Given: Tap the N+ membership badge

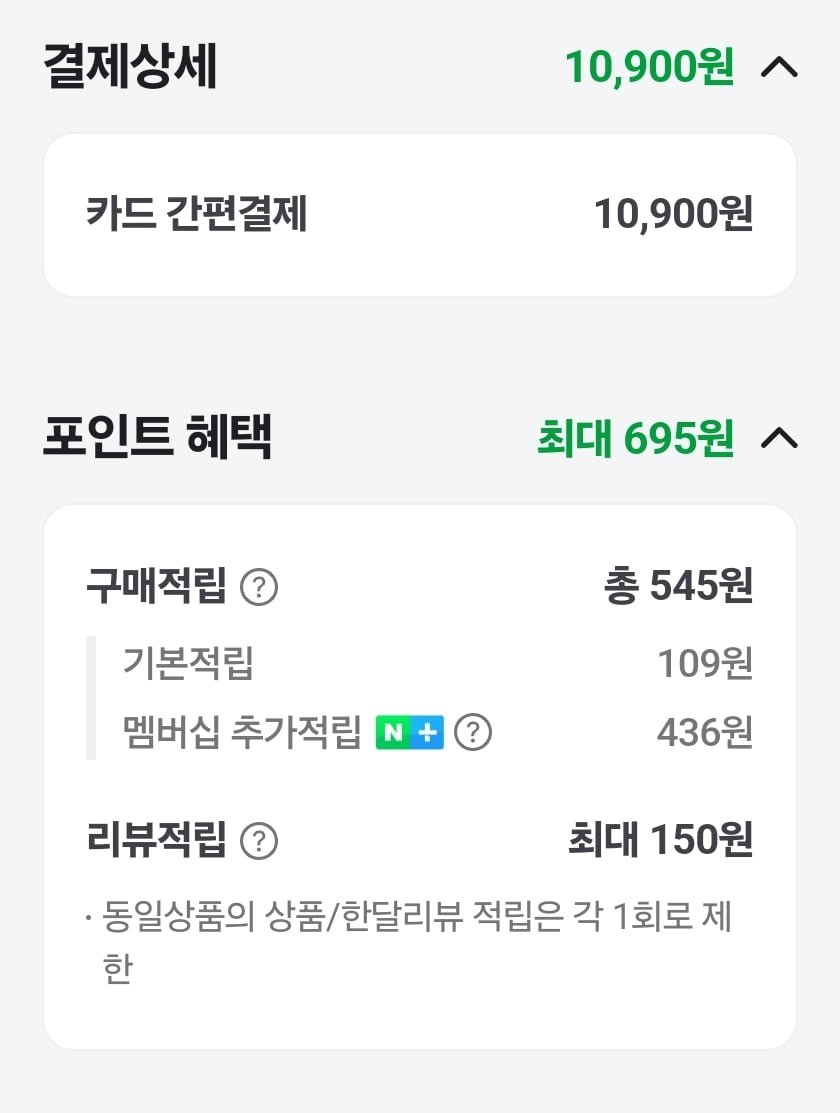Looking at the screenshot, I should point(410,733).
